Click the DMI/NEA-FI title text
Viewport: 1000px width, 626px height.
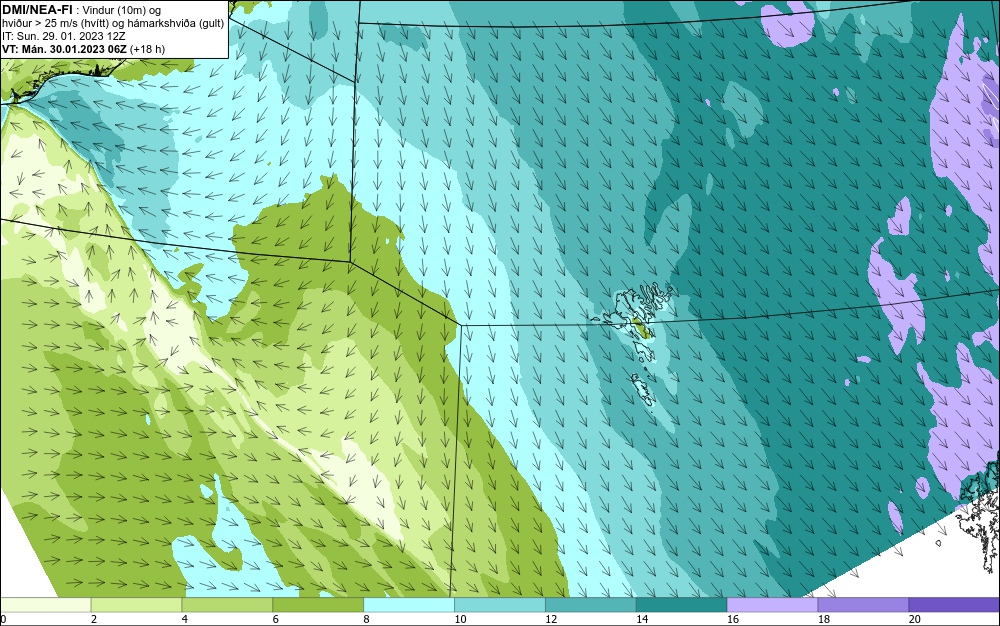37,9
